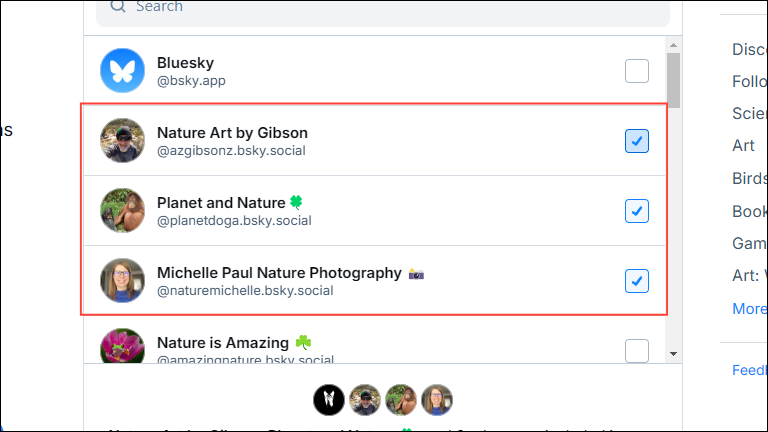Screen dimensions: 768x432
Task: Open the Art feed in sidebar
Action: click(x=743, y=145)
